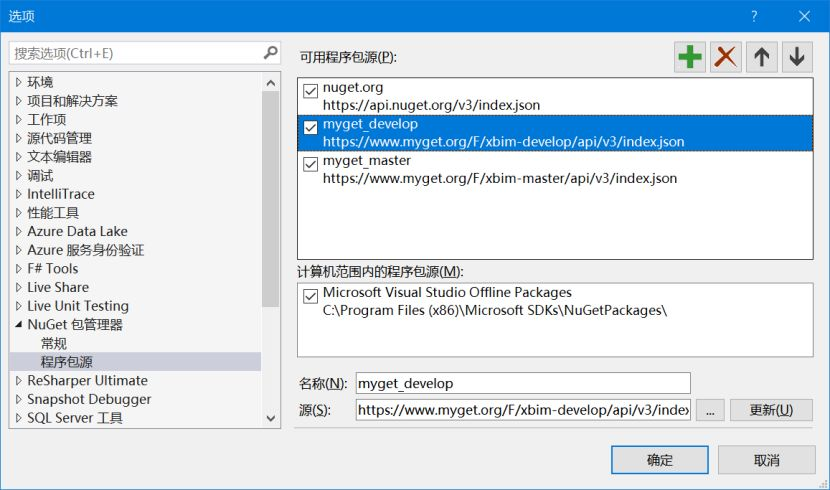Expand the 工作项 node

pyautogui.click(x=19, y=119)
